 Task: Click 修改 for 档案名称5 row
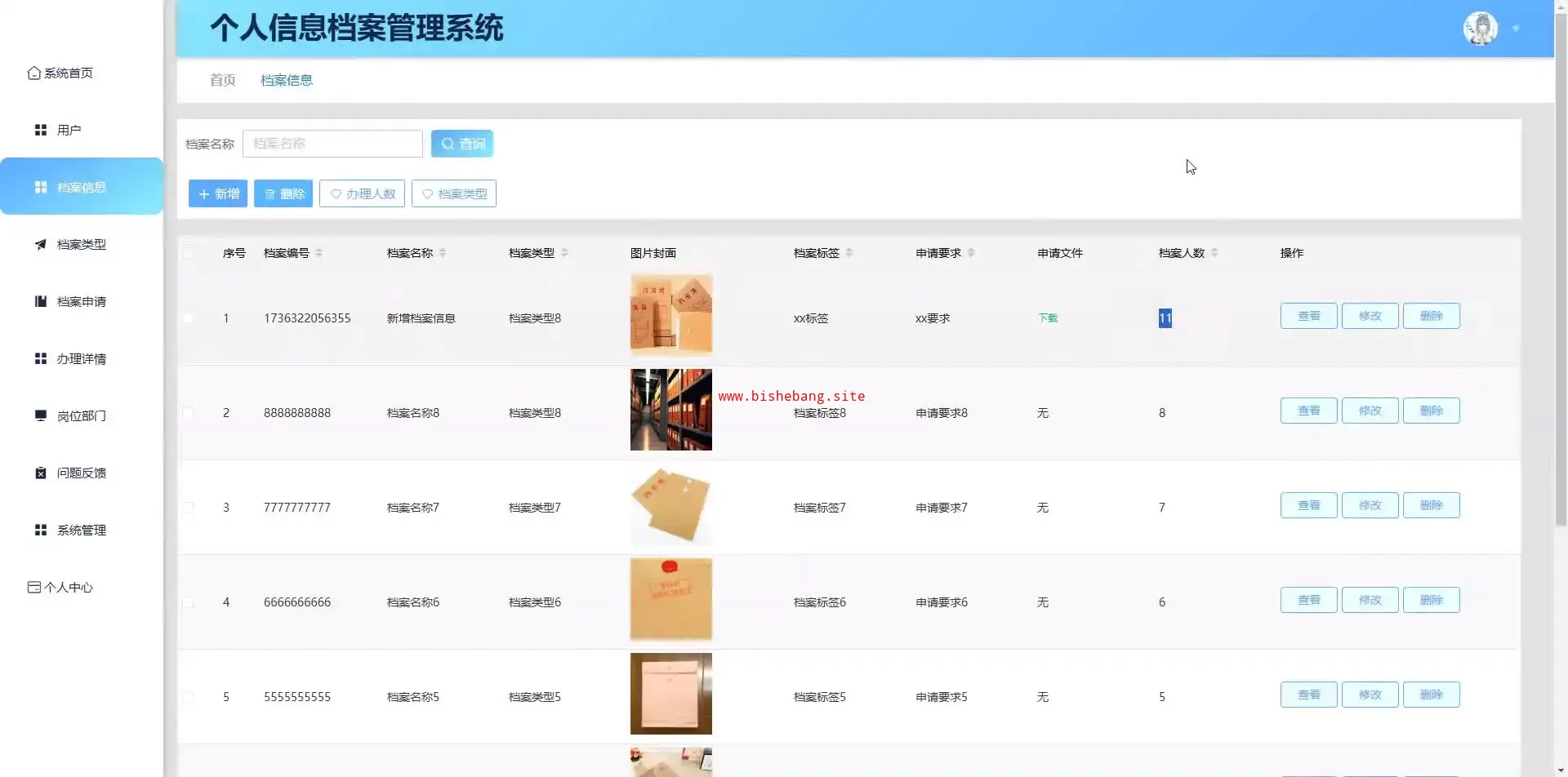tap(1370, 695)
